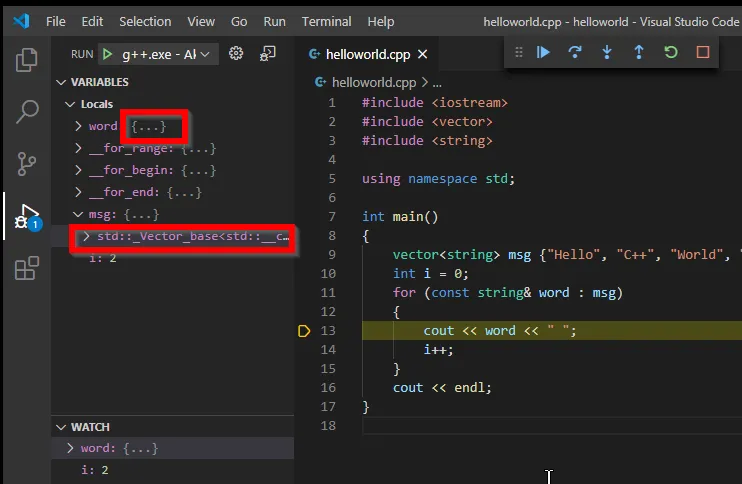Grab the debug toolbar drag handle
Screen dimensions: 742x484
519,52
